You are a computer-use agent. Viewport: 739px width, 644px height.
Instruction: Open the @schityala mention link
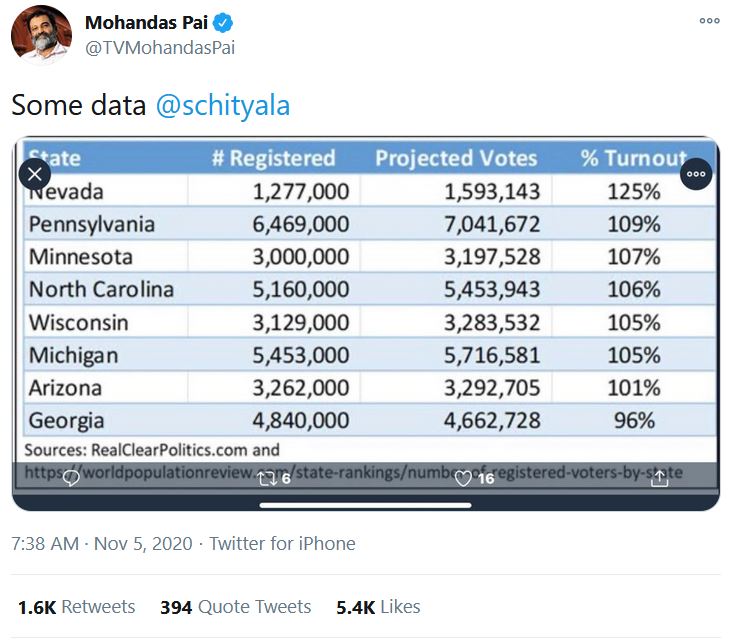[x=222, y=105]
